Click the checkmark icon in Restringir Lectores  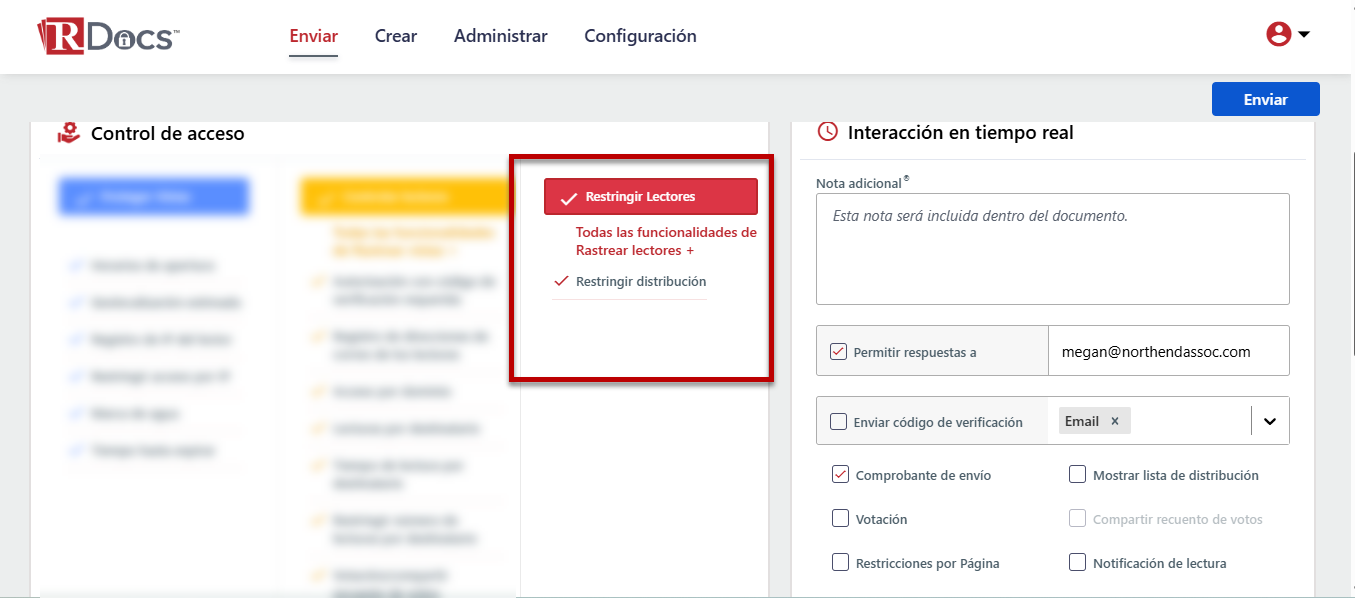coord(568,198)
